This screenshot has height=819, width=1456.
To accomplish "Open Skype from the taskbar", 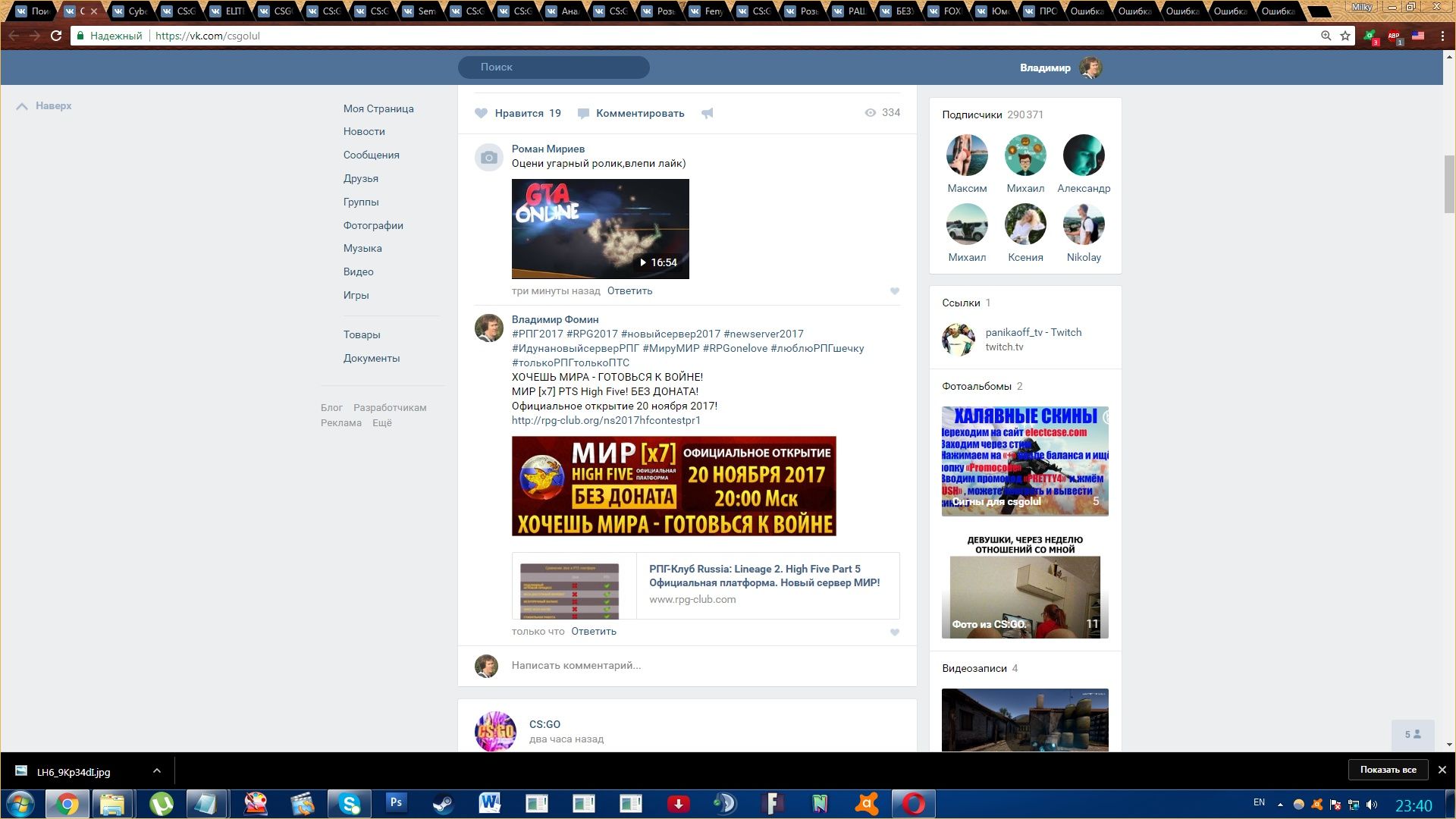I will [349, 804].
